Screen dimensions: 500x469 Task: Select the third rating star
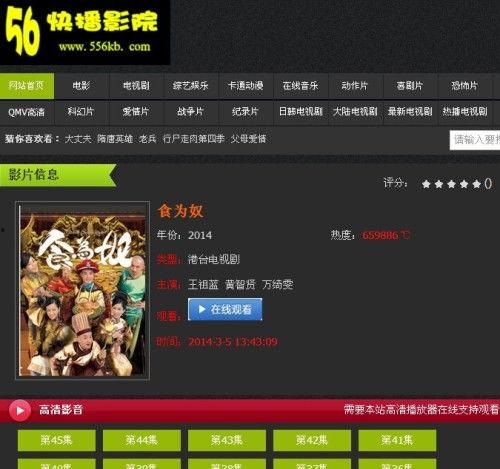[x=451, y=184]
